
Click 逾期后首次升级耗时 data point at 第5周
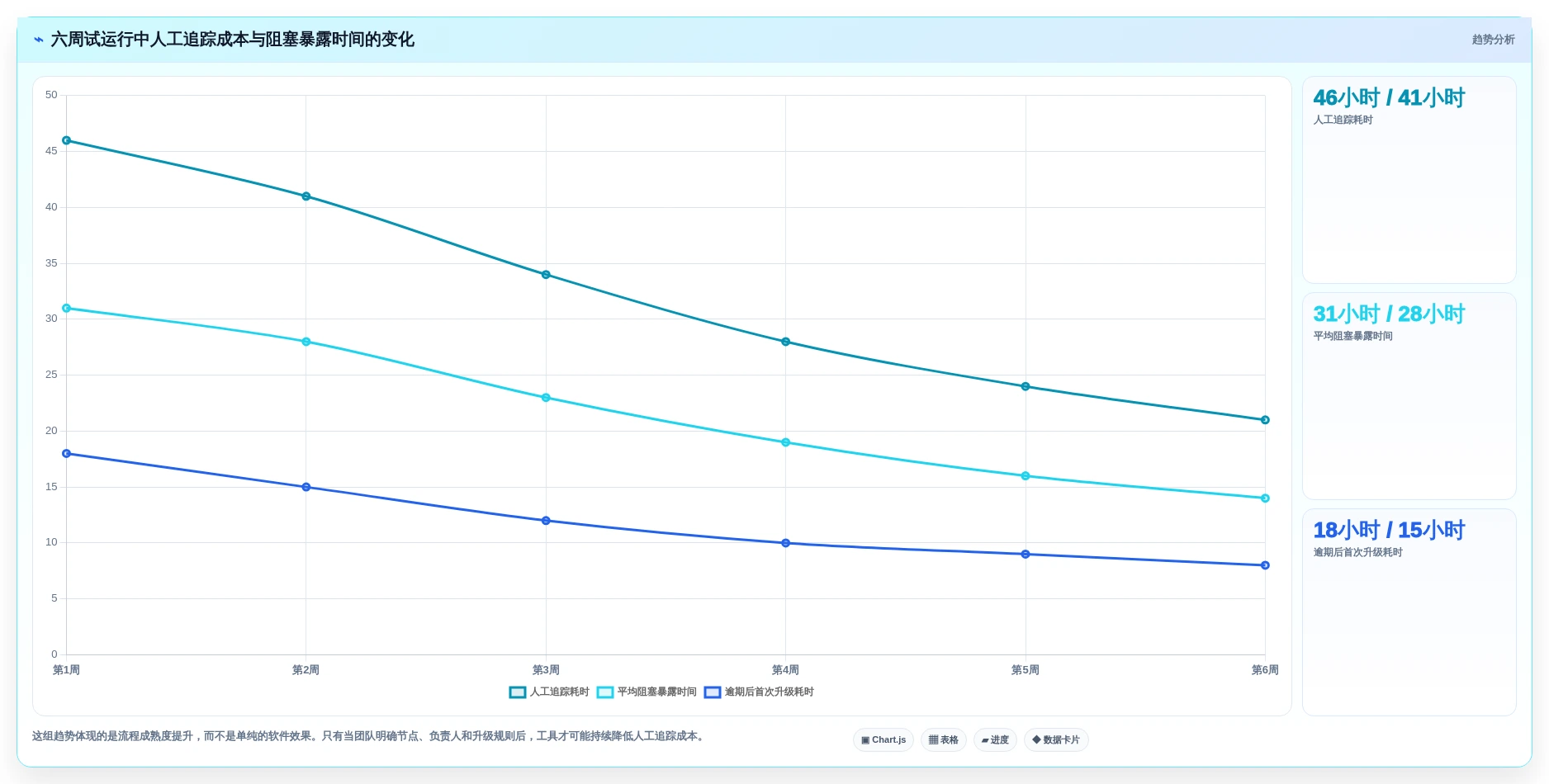pos(1026,555)
